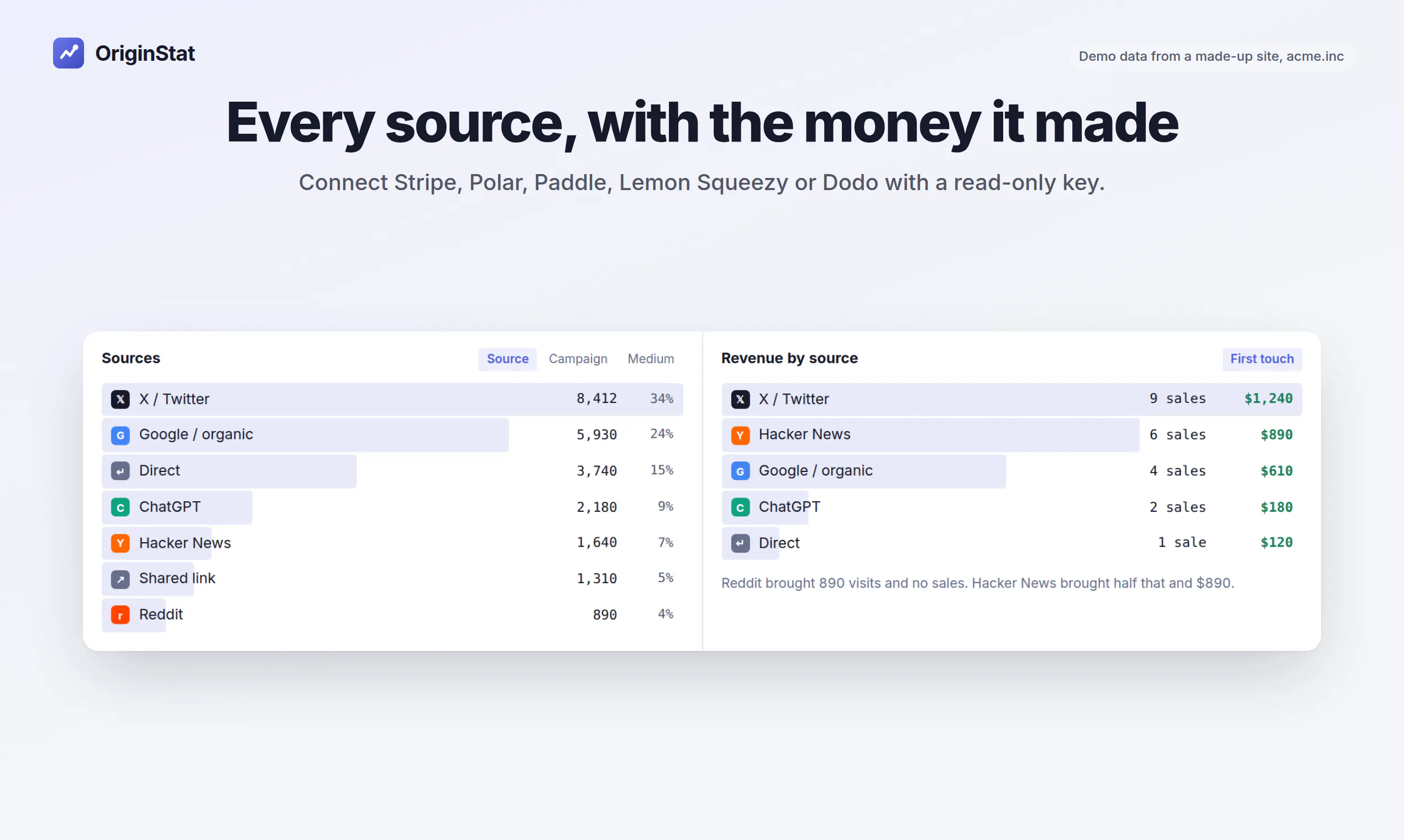Click the "2 sales" count
The image size is (1404, 840).
click(1177, 507)
